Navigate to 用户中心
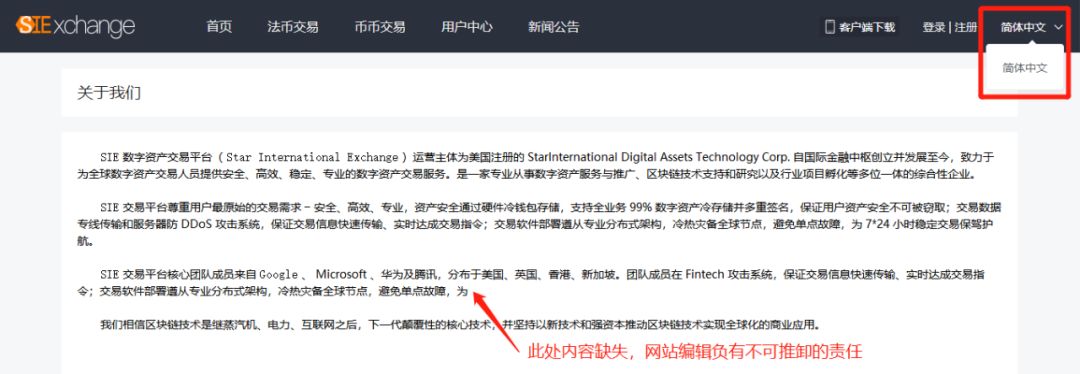Viewport: 1080px width, 374px height. pos(466,27)
